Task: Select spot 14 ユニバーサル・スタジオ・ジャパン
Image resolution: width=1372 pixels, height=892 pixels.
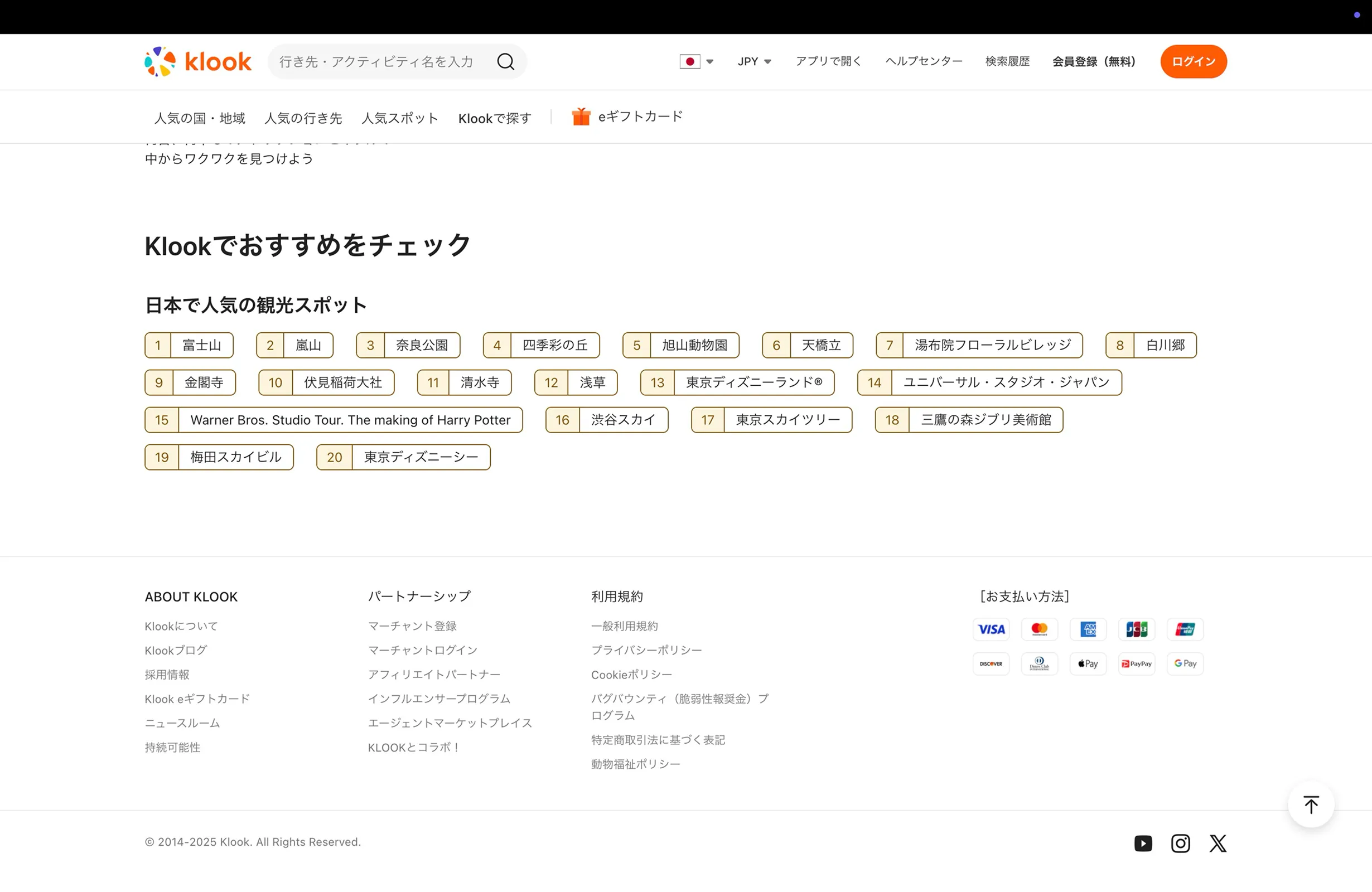Action: (989, 382)
